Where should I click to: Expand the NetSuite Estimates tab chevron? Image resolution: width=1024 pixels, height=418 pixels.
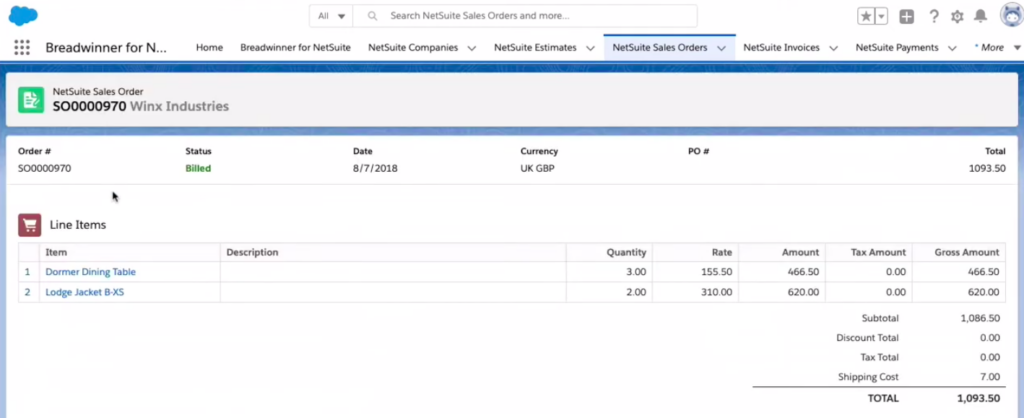click(x=590, y=48)
